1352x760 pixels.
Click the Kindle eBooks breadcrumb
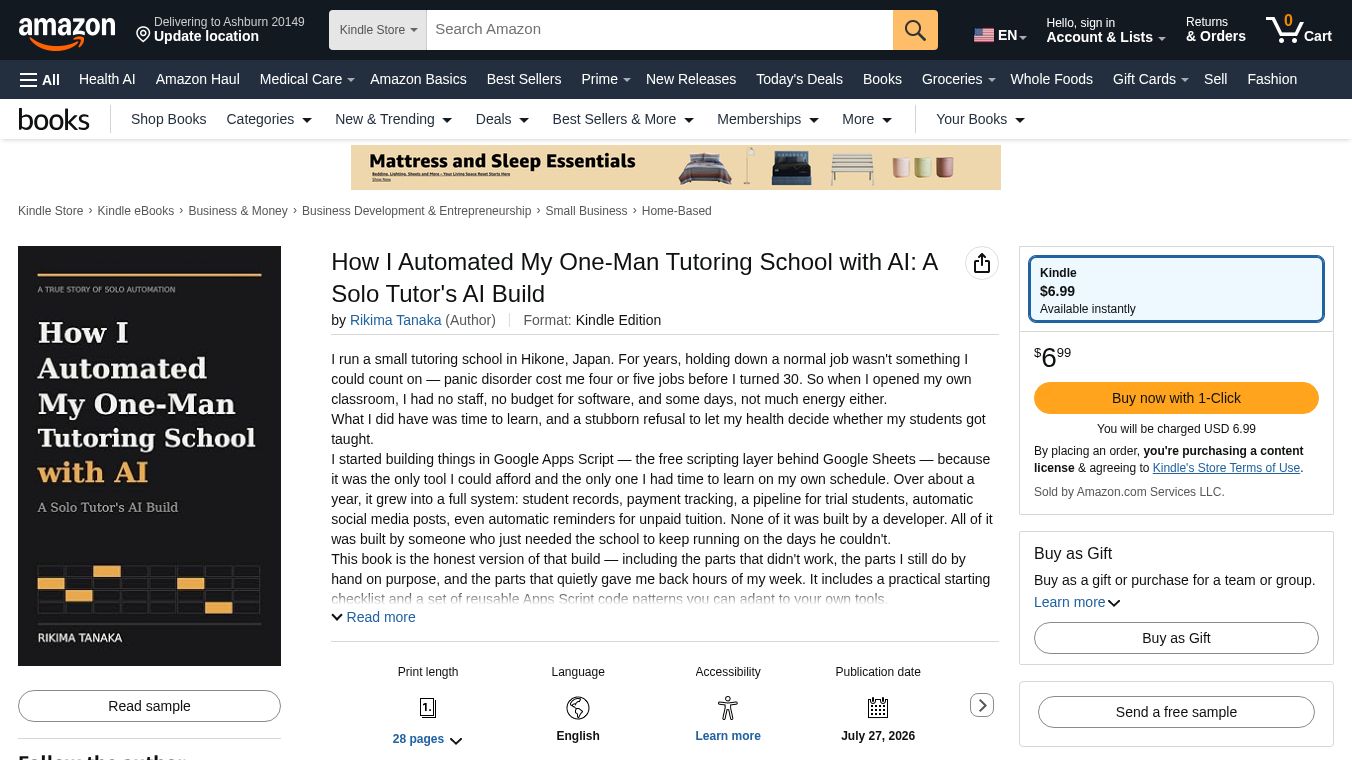click(x=135, y=211)
